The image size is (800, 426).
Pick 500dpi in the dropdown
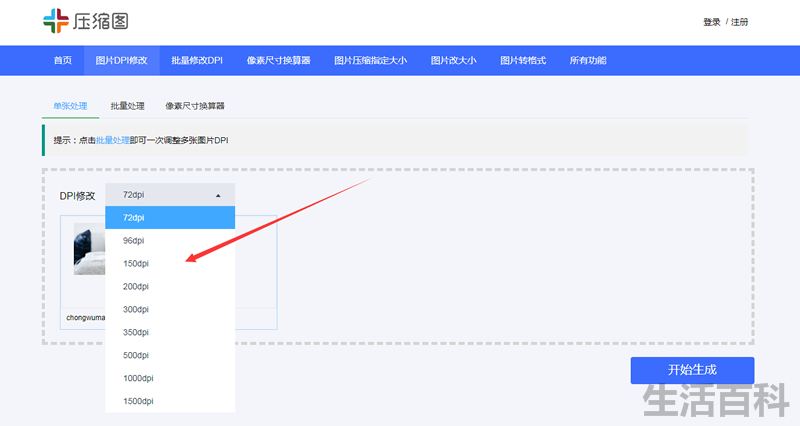tap(170, 355)
